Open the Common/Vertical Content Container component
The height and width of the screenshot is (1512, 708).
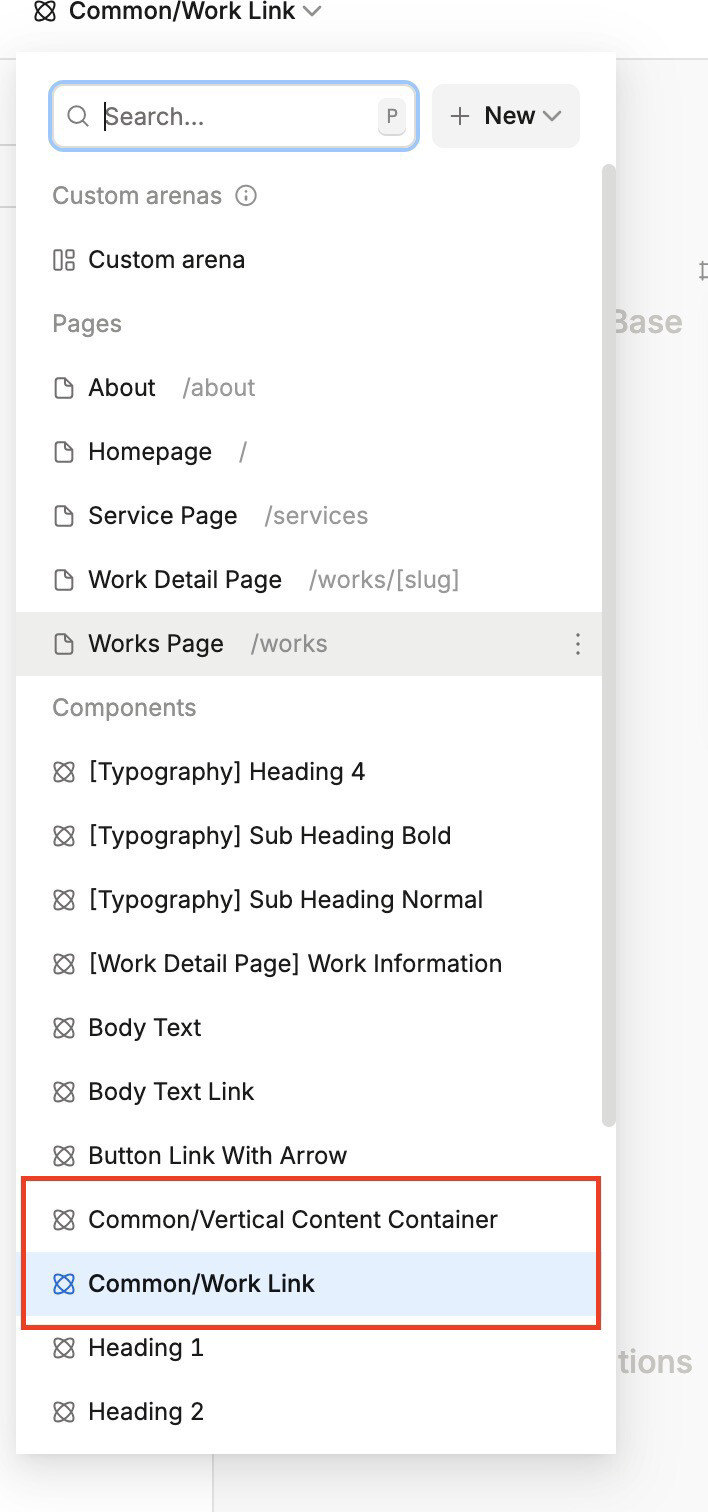click(x=292, y=1220)
